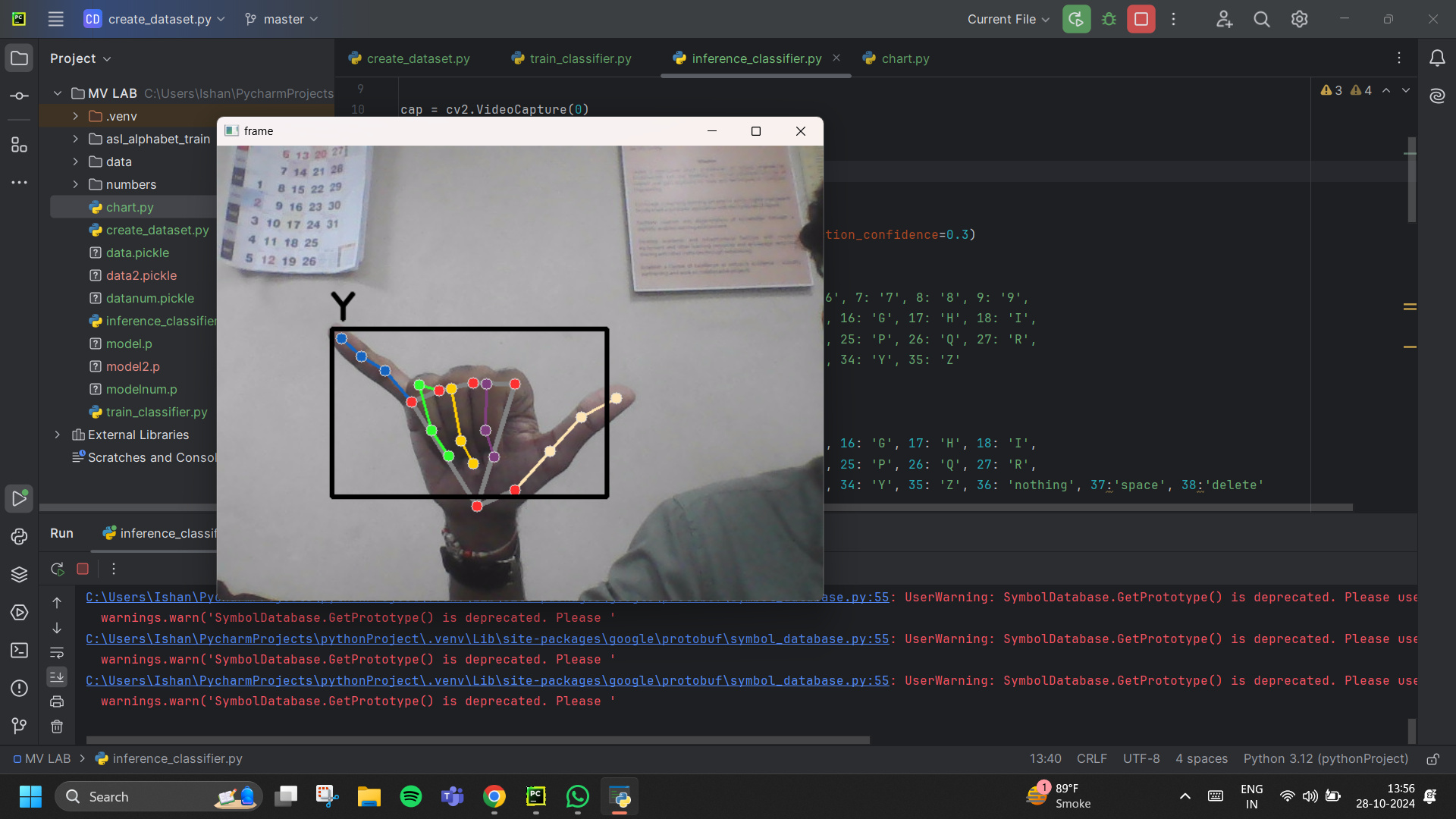Screen dimensions: 1456x819
Task: Open the Code With Me collaboration icon
Action: pyautogui.click(x=1224, y=19)
